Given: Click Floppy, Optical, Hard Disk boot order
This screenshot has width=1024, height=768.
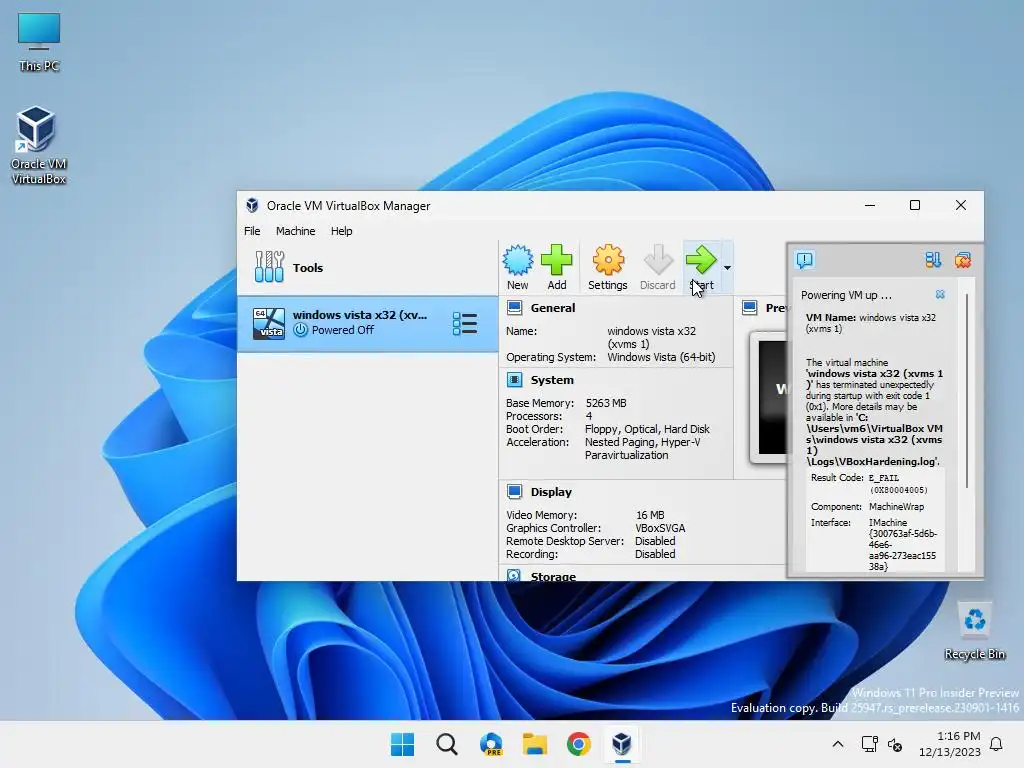Looking at the screenshot, I should pyautogui.click(x=647, y=429).
